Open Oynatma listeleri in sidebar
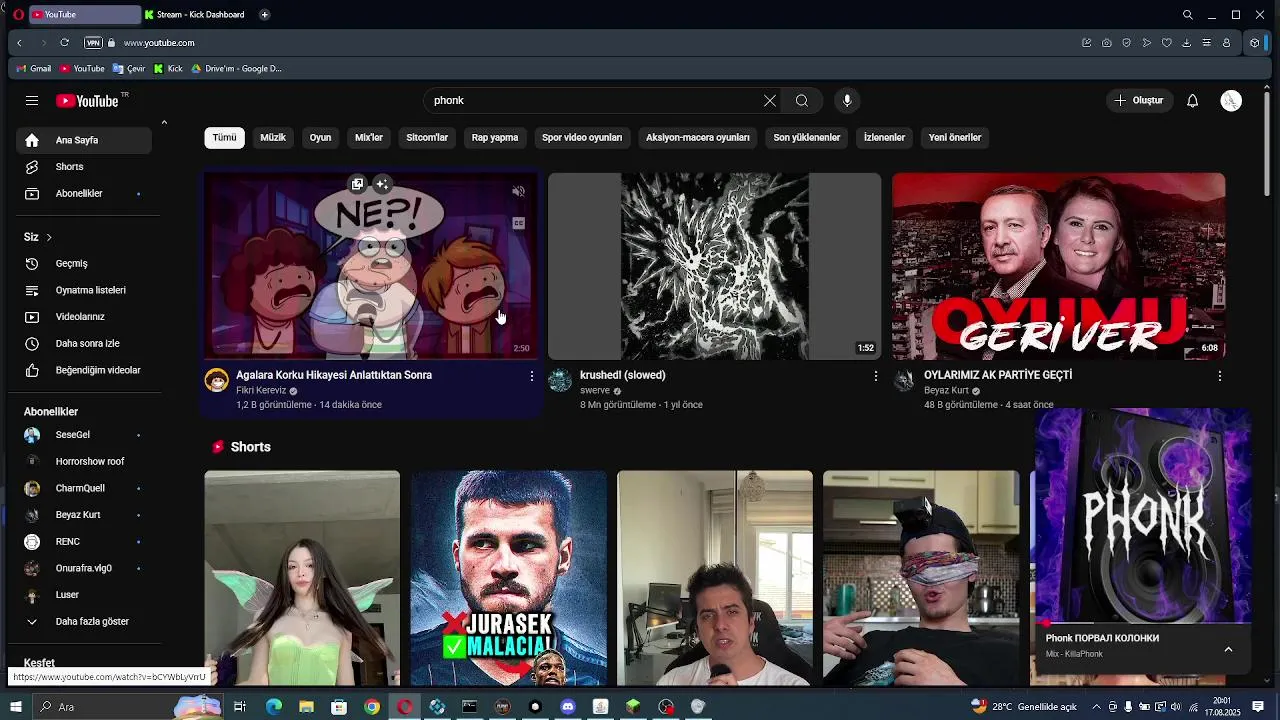1280x720 pixels. point(84,290)
